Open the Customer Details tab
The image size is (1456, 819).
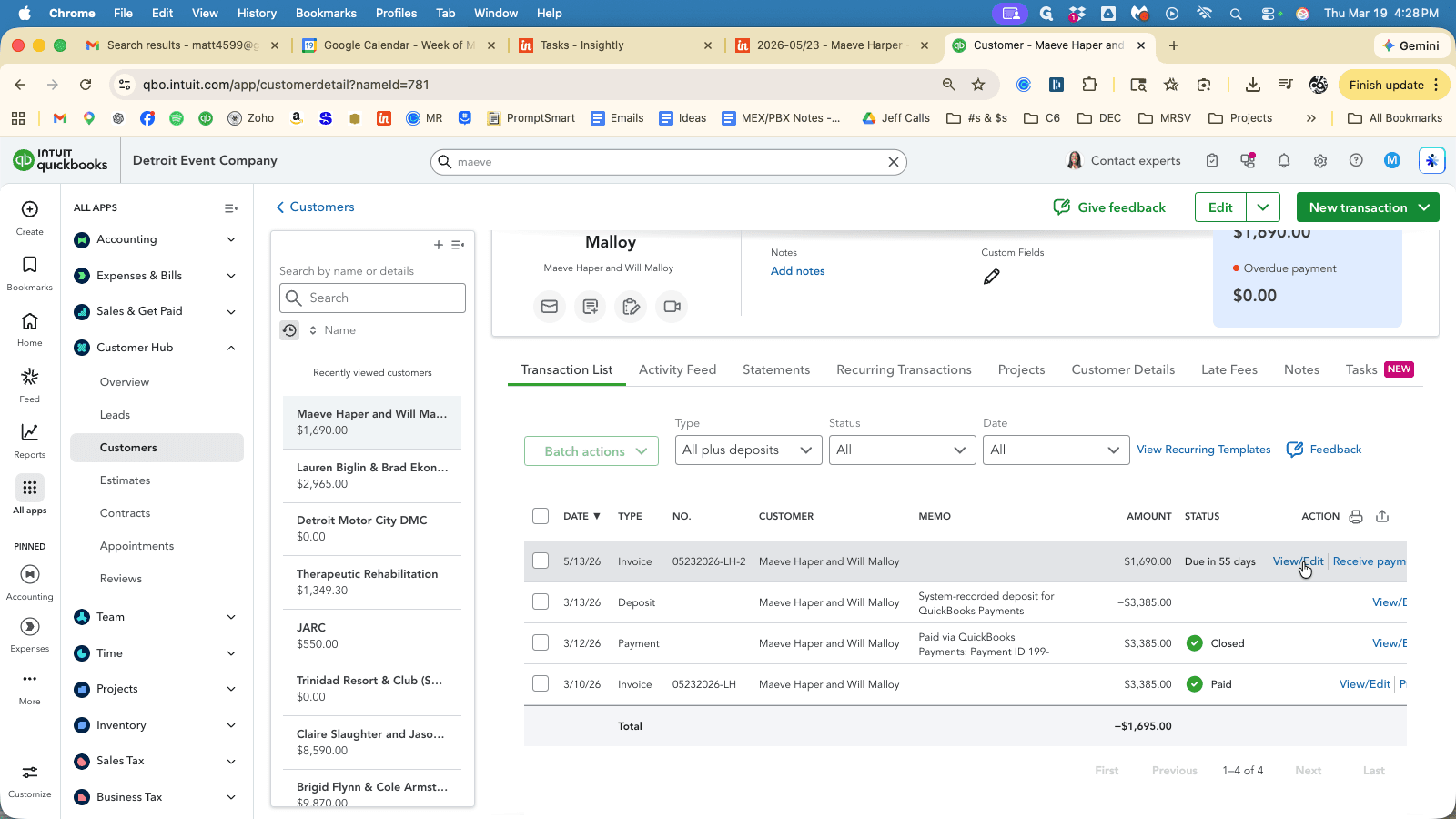(1123, 369)
